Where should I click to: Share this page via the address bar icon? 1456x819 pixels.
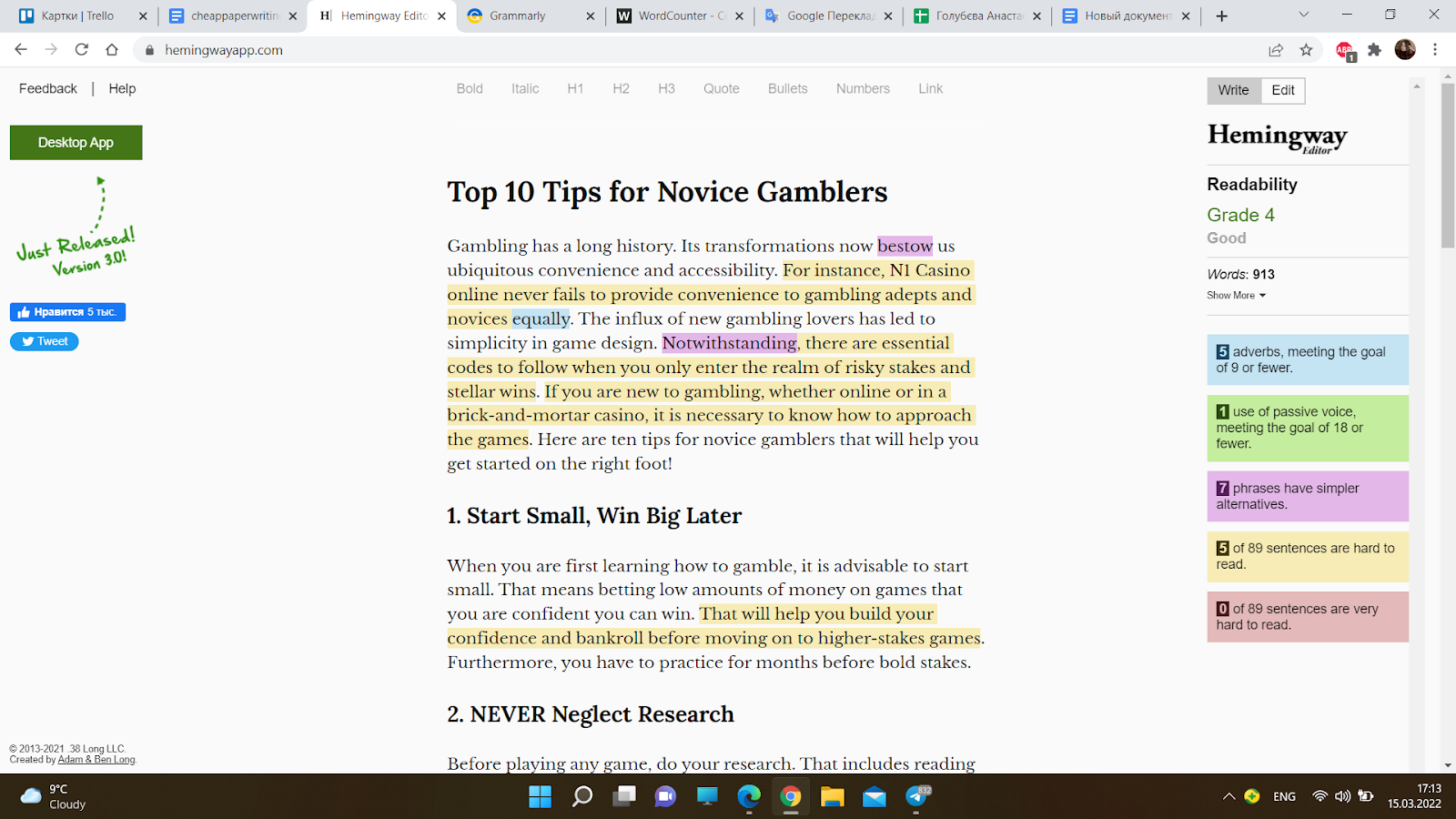tap(1276, 50)
